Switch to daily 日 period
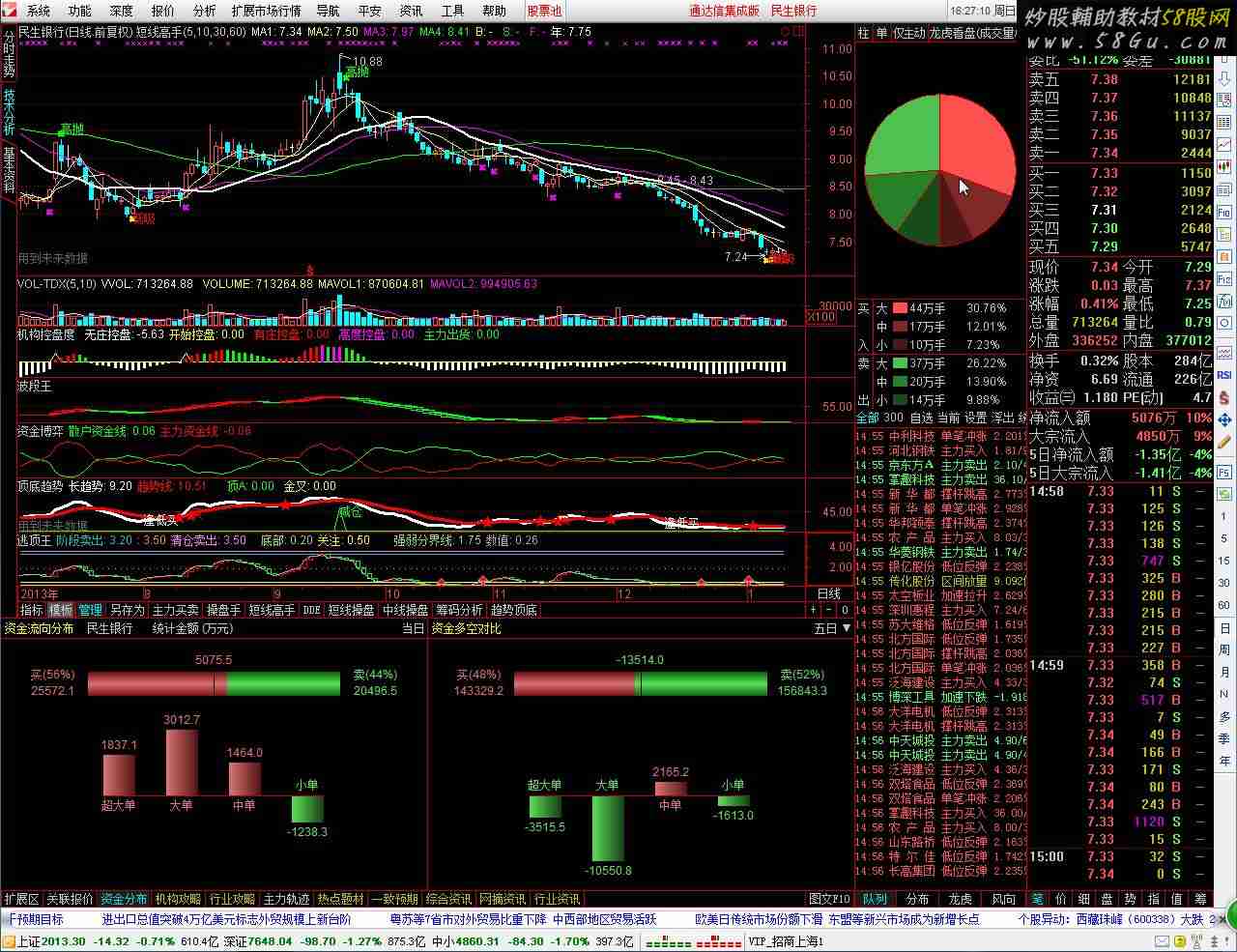1237x952 pixels. pyautogui.click(x=1223, y=628)
